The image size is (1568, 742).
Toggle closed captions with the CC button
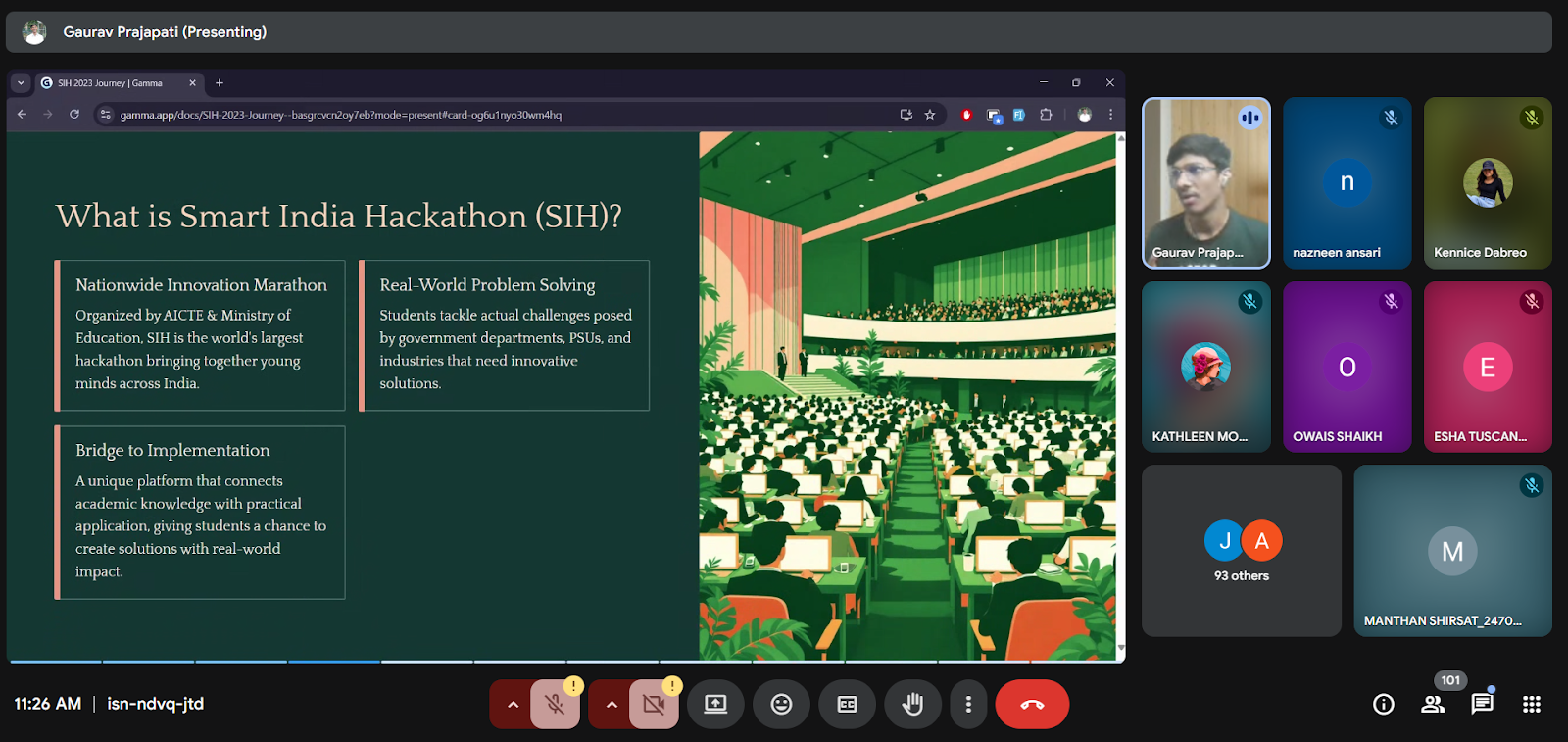tap(847, 705)
